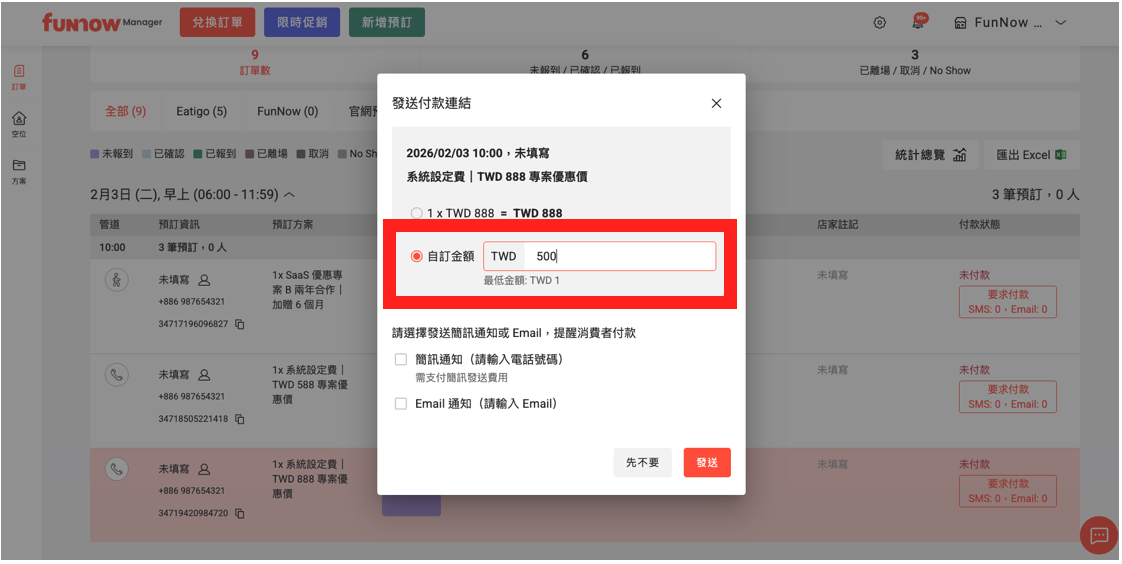
Task: Enable the 簡訊通知 checkbox
Action: click(x=401, y=359)
